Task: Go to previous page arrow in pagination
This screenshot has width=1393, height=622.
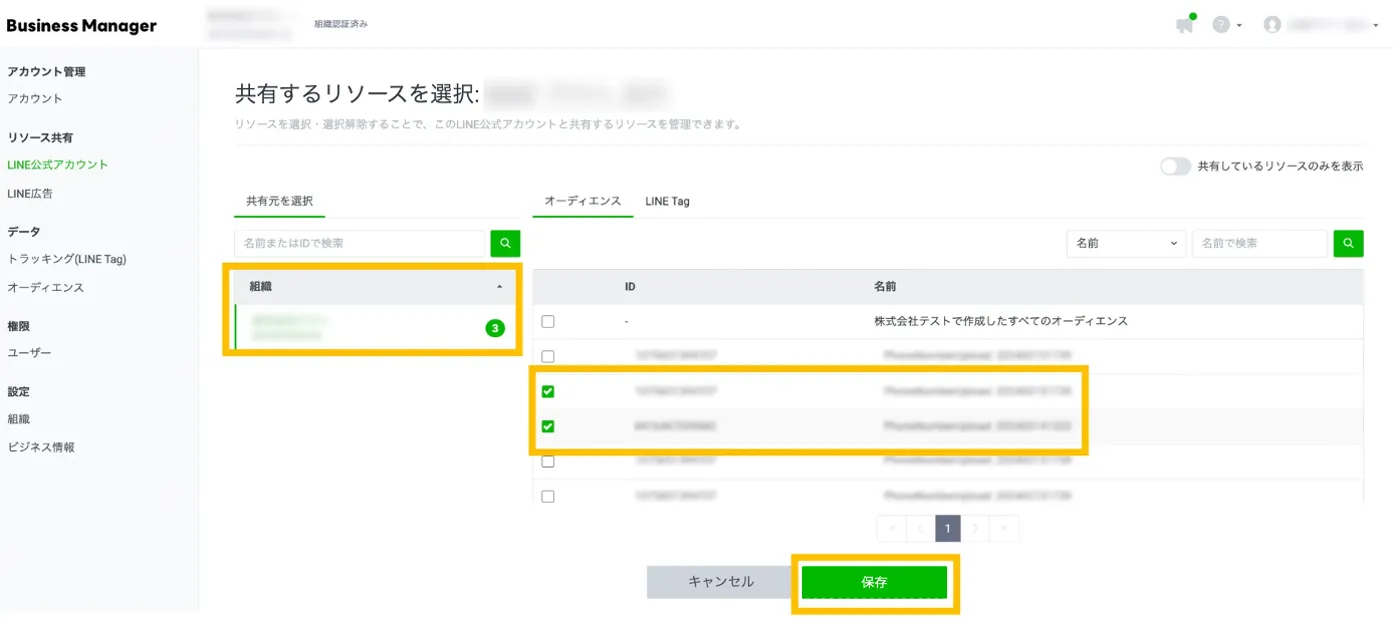Action: coord(920,528)
